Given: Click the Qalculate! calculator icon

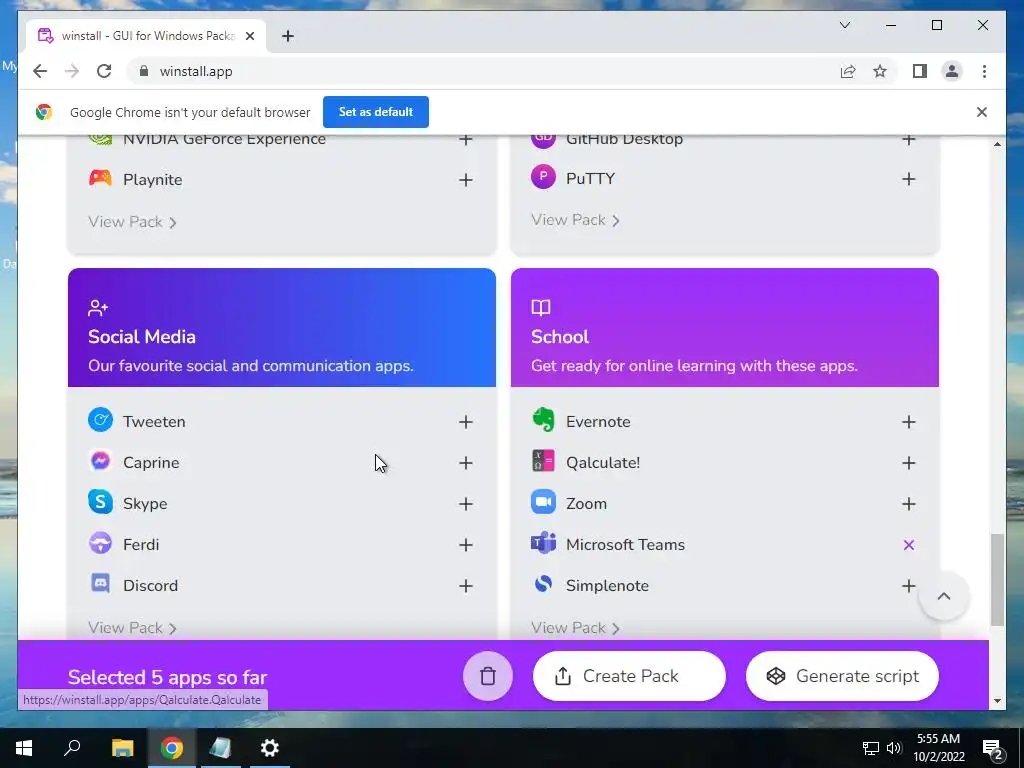Looking at the screenshot, I should pos(543,461).
